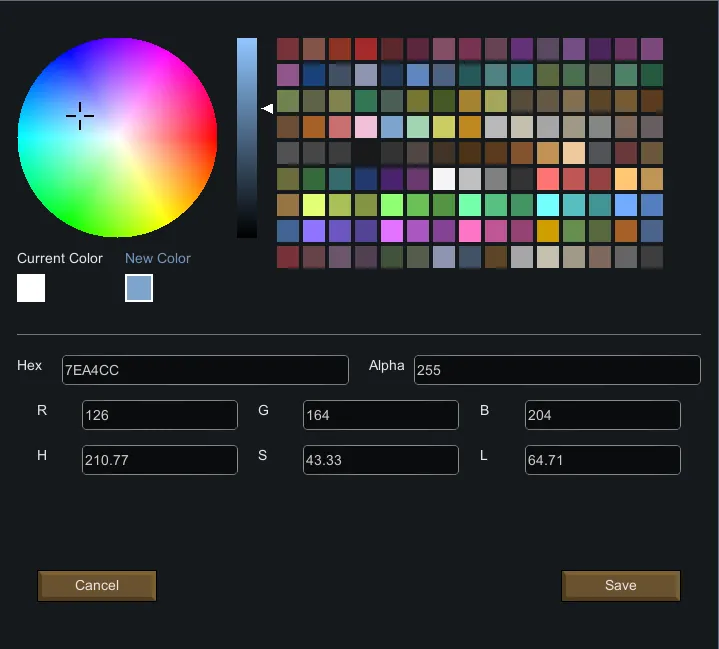This screenshot has width=719, height=649.
Task: Click the R (red) value field
Action: (160, 415)
